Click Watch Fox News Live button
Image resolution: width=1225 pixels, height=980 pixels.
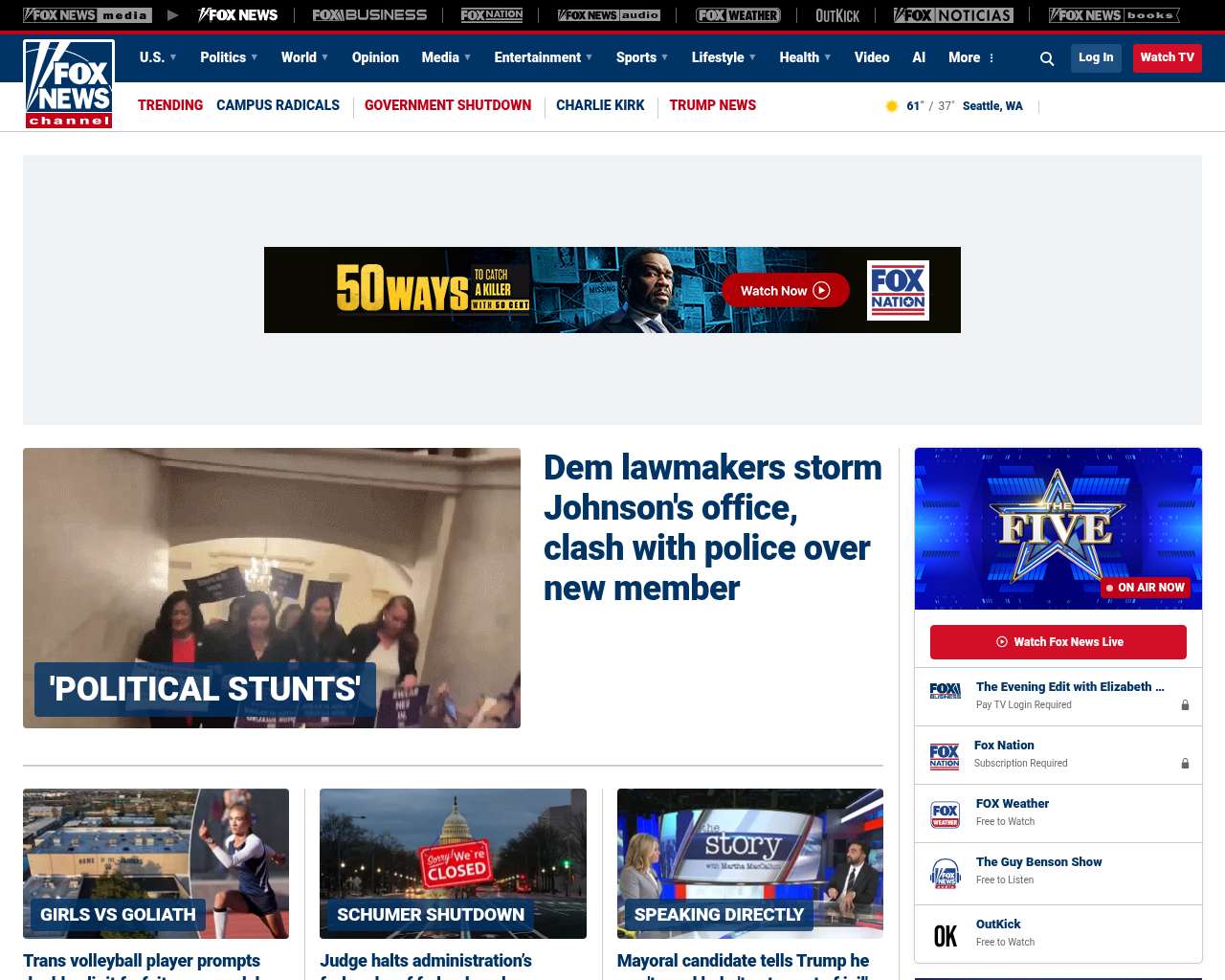click(1058, 642)
